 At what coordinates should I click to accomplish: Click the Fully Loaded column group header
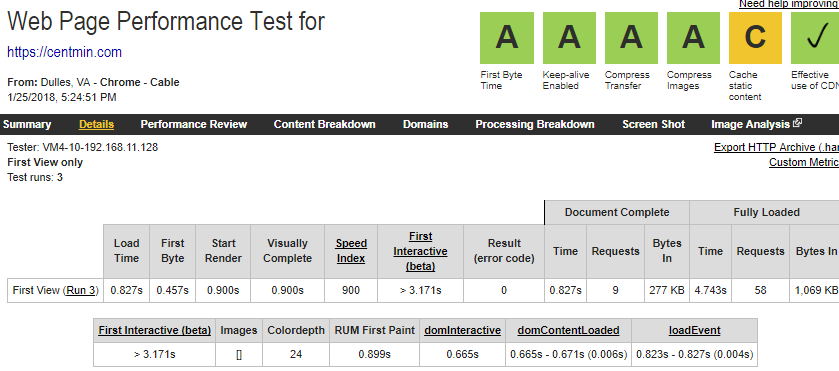766,213
